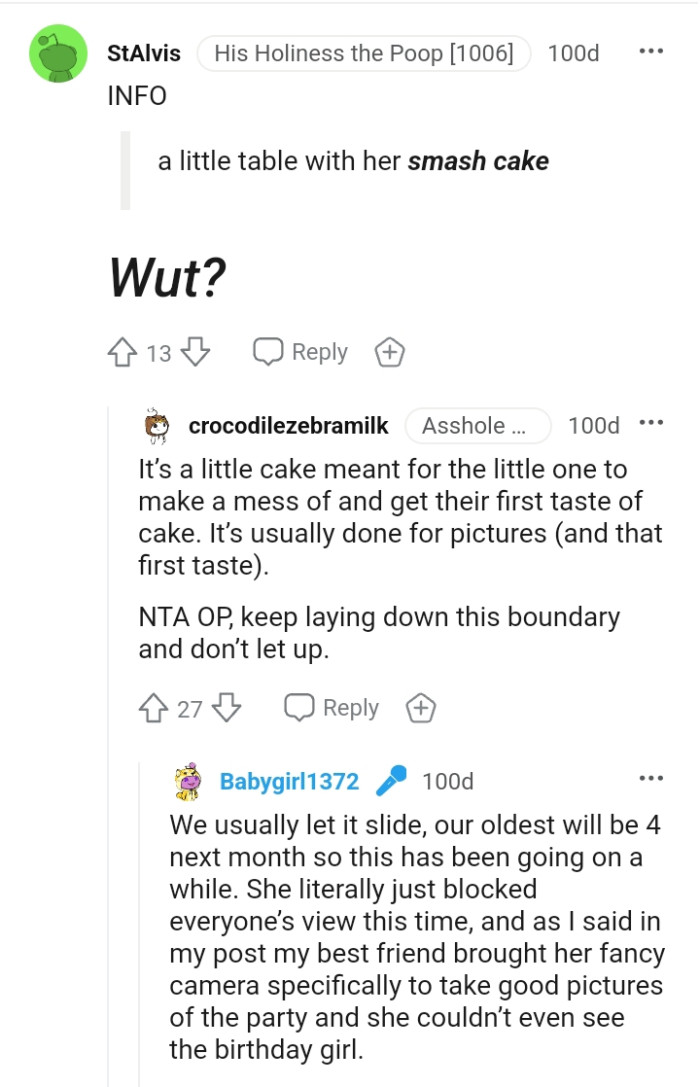Click the OP microphone icon beside Babygirl1372

(391, 781)
